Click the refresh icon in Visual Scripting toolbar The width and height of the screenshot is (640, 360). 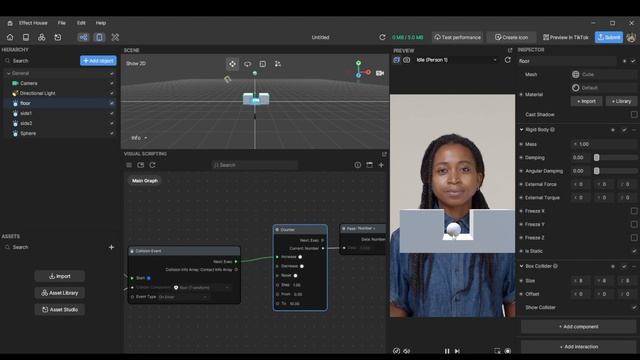[x=152, y=165]
